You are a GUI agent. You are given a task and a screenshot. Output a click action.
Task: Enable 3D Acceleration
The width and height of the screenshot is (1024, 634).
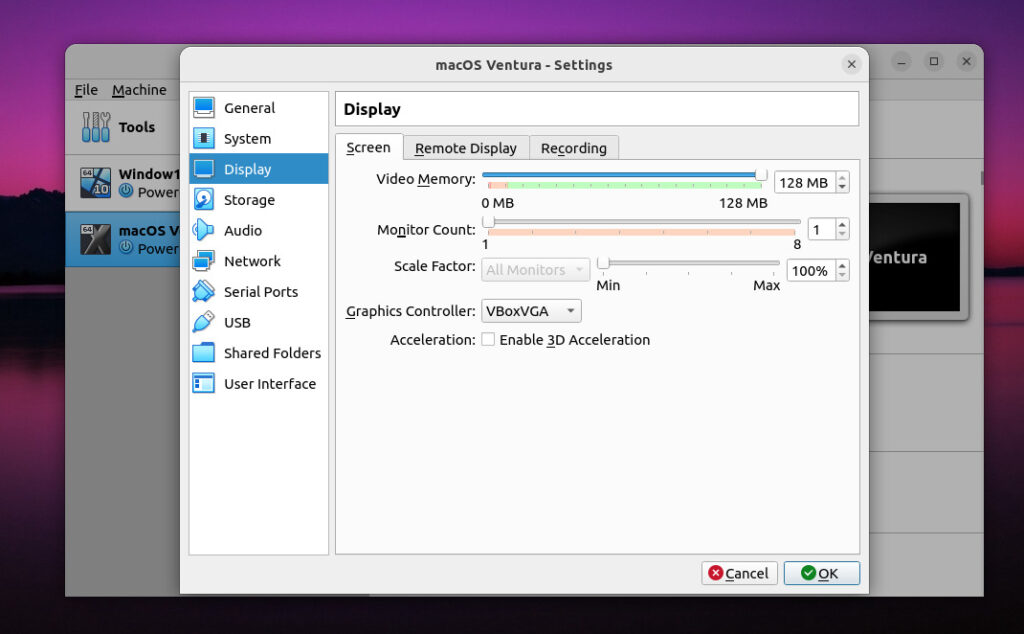[488, 340]
